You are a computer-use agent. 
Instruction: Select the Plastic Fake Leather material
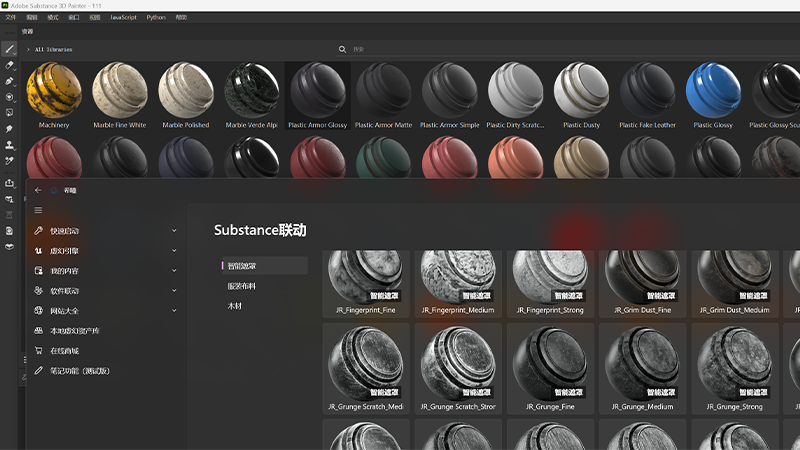coord(647,95)
